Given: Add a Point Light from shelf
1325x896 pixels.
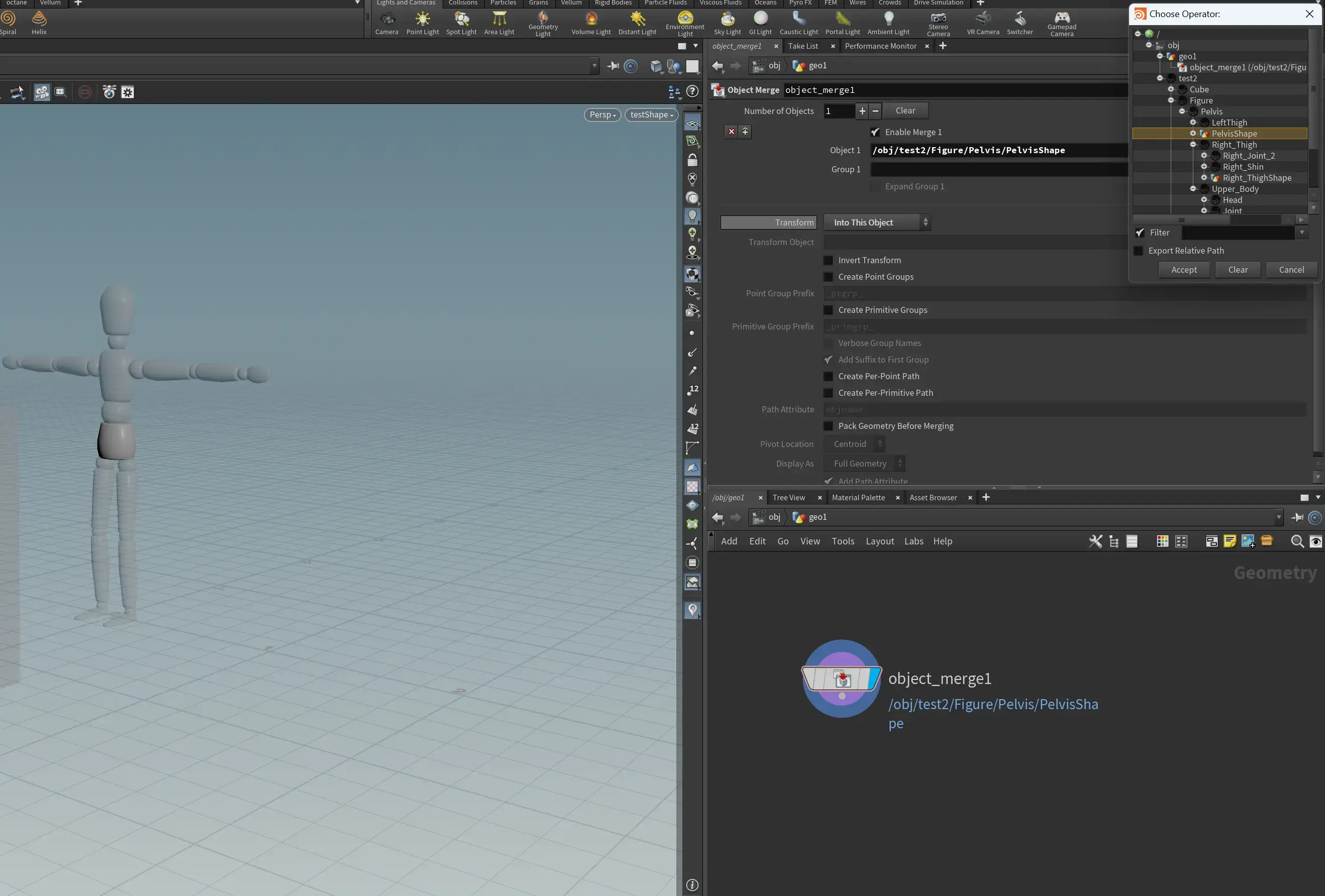Looking at the screenshot, I should pyautogui.click(x=423, y=23).
